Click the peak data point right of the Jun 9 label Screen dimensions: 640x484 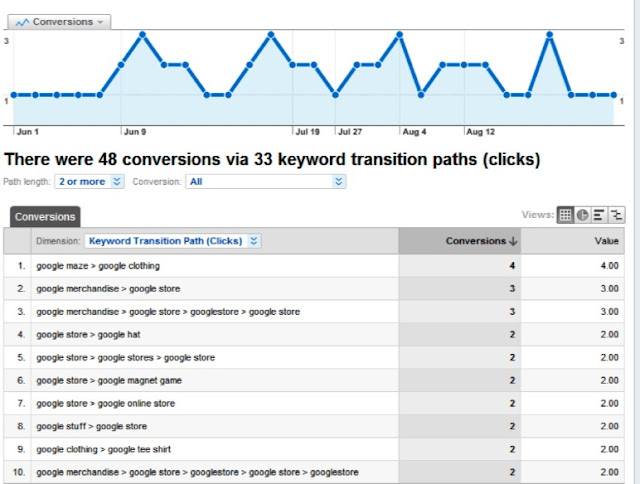[142, 35]
